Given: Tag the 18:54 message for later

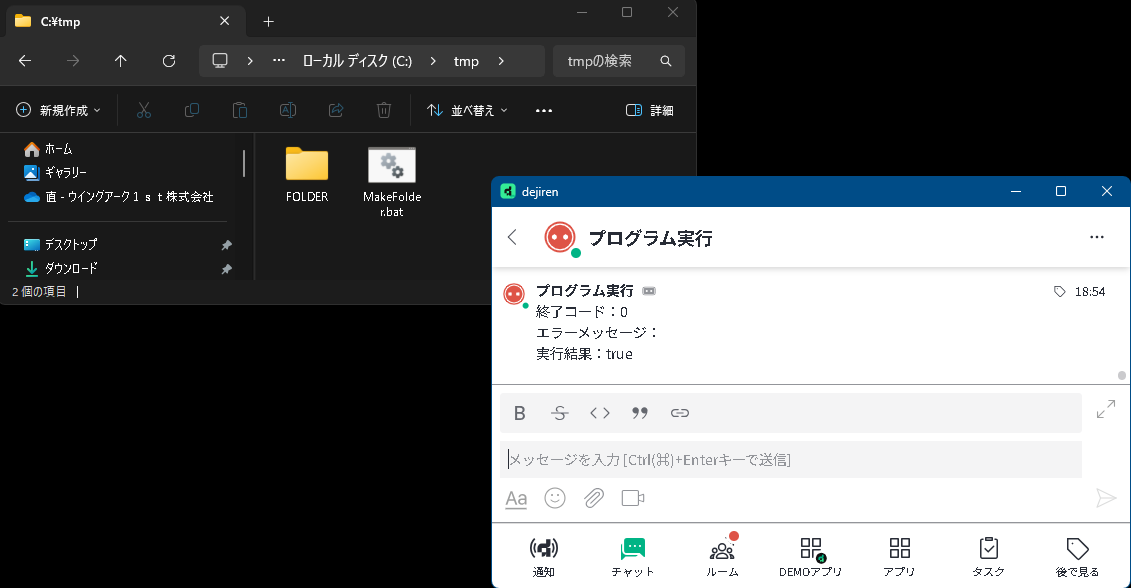Looking at the screenshot, I should pos(1060,292).
